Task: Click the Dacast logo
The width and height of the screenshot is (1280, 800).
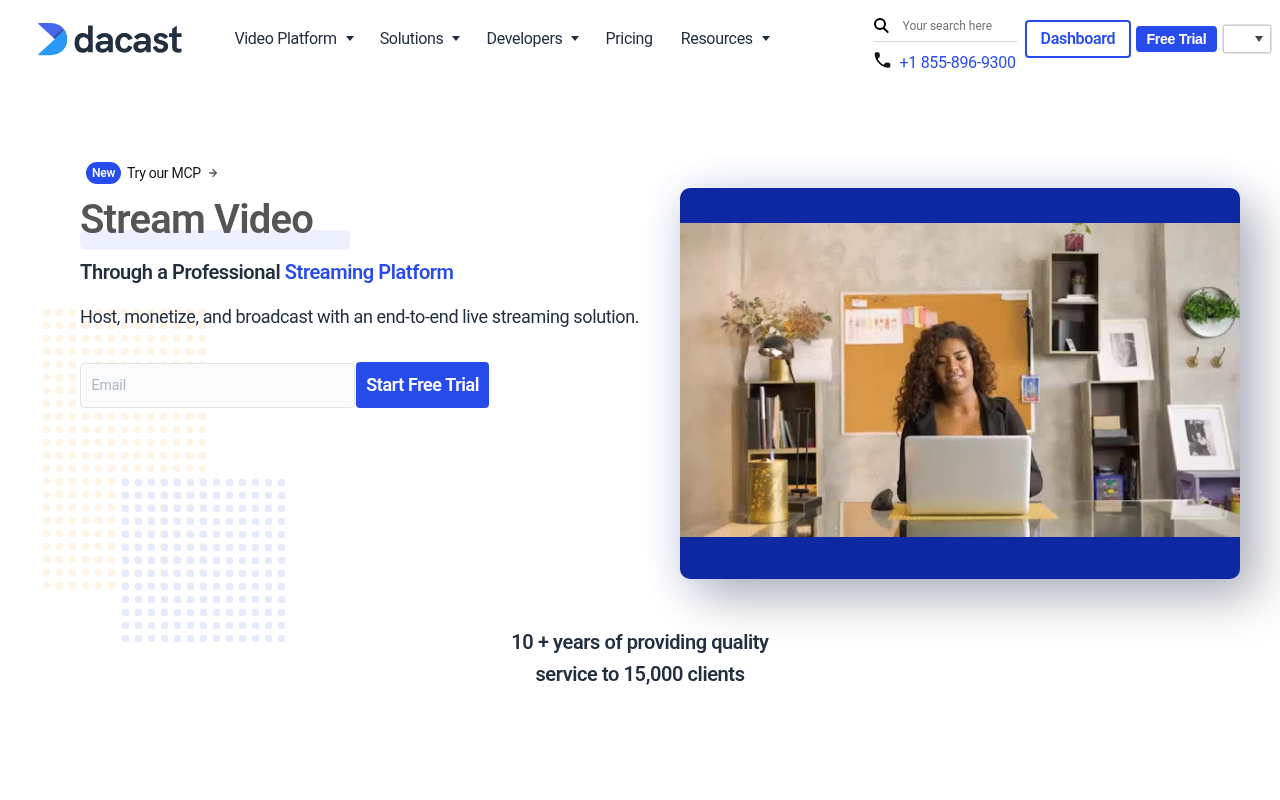Action: [x=110, y=39]
